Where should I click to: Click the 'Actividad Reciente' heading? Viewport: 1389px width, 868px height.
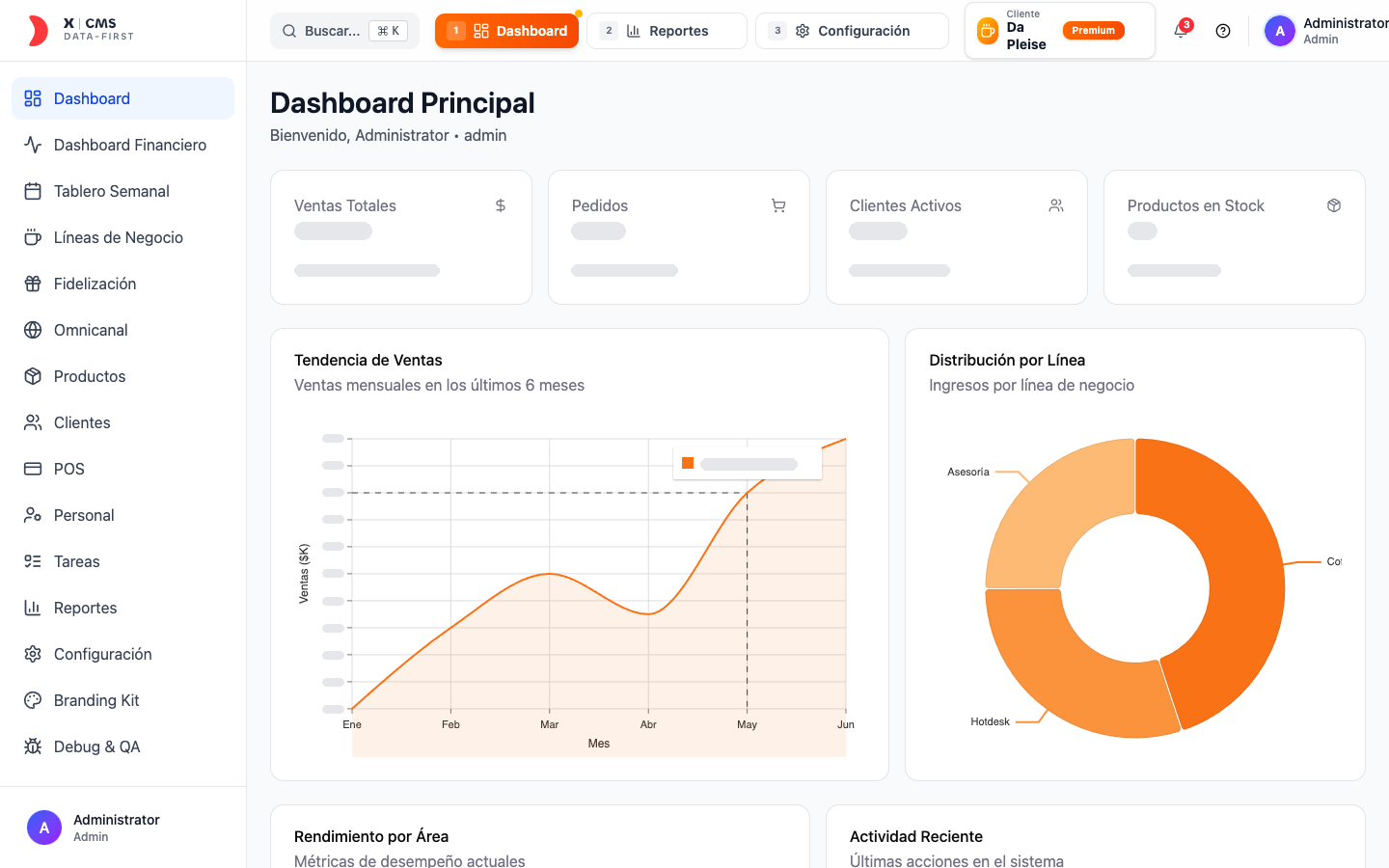coord(916,836)
